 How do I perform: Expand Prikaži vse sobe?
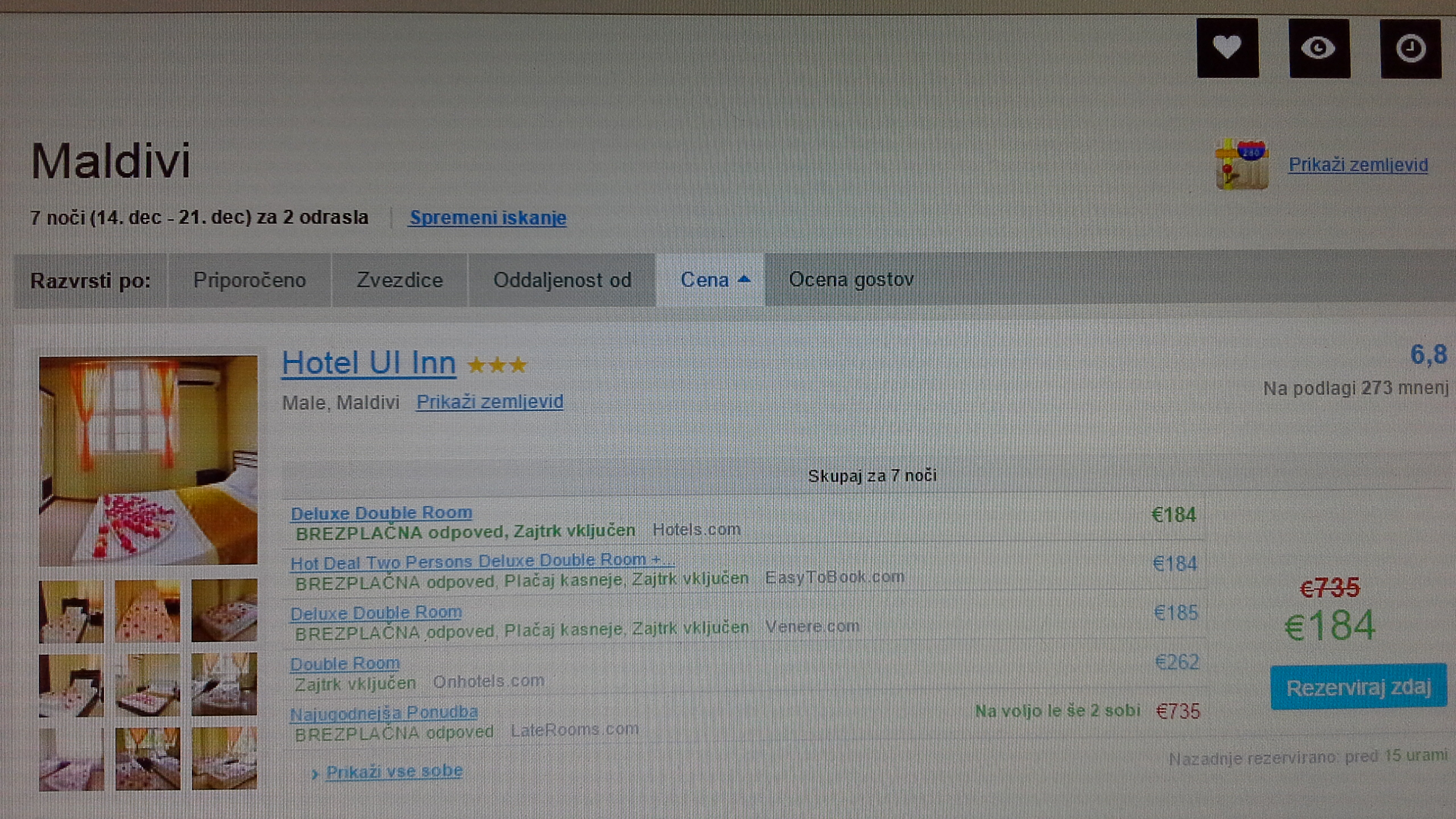point(394,772)
